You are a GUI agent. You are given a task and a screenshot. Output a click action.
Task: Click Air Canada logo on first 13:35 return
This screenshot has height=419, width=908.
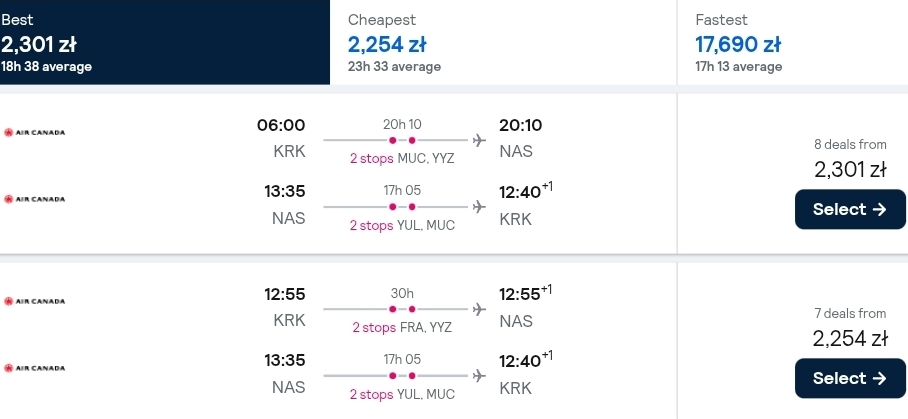tap(35, 199)
